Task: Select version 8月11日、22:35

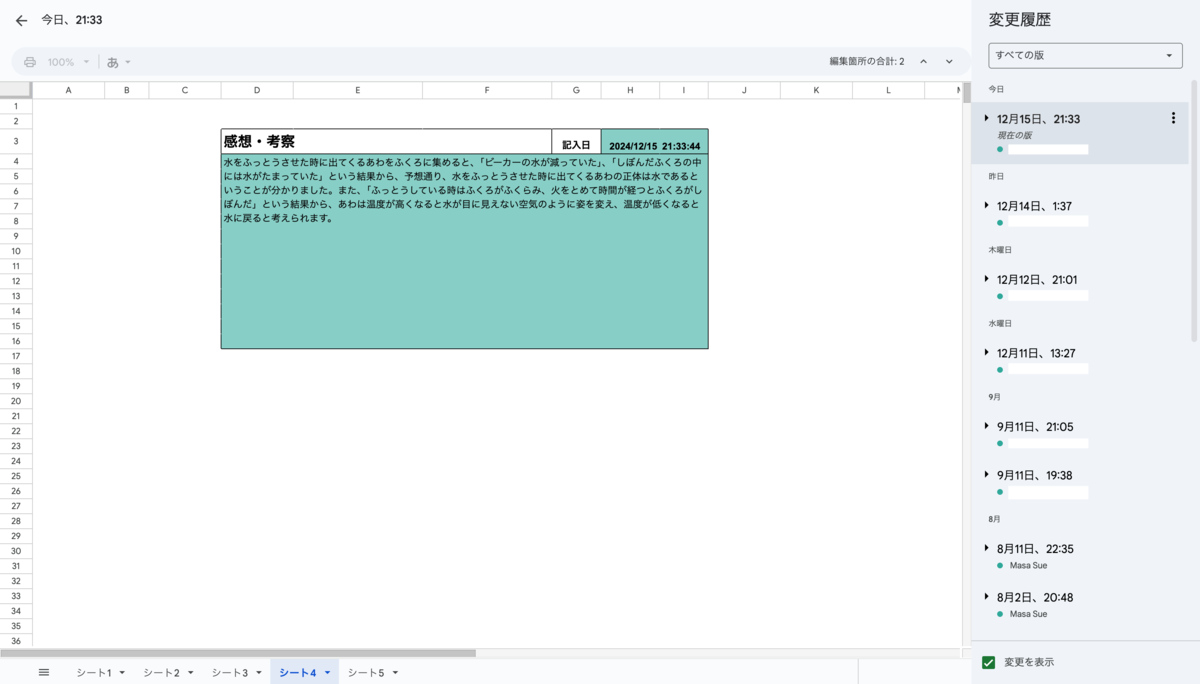Action: pyautogui.click(x=1035, y=549)
